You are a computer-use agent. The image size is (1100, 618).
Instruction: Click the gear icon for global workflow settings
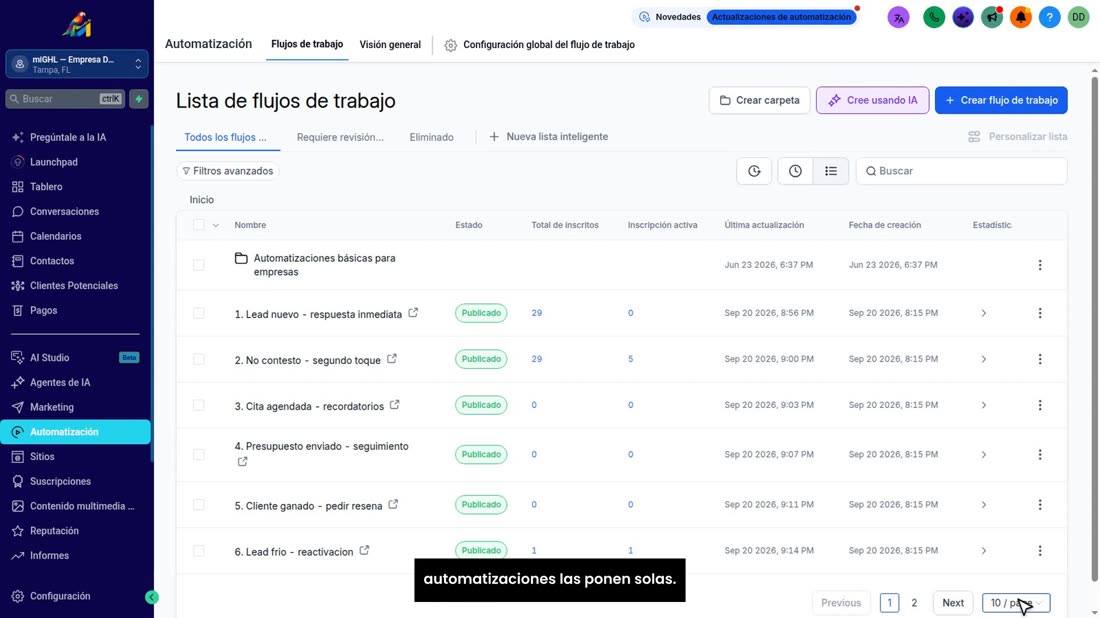coord(450,45)
